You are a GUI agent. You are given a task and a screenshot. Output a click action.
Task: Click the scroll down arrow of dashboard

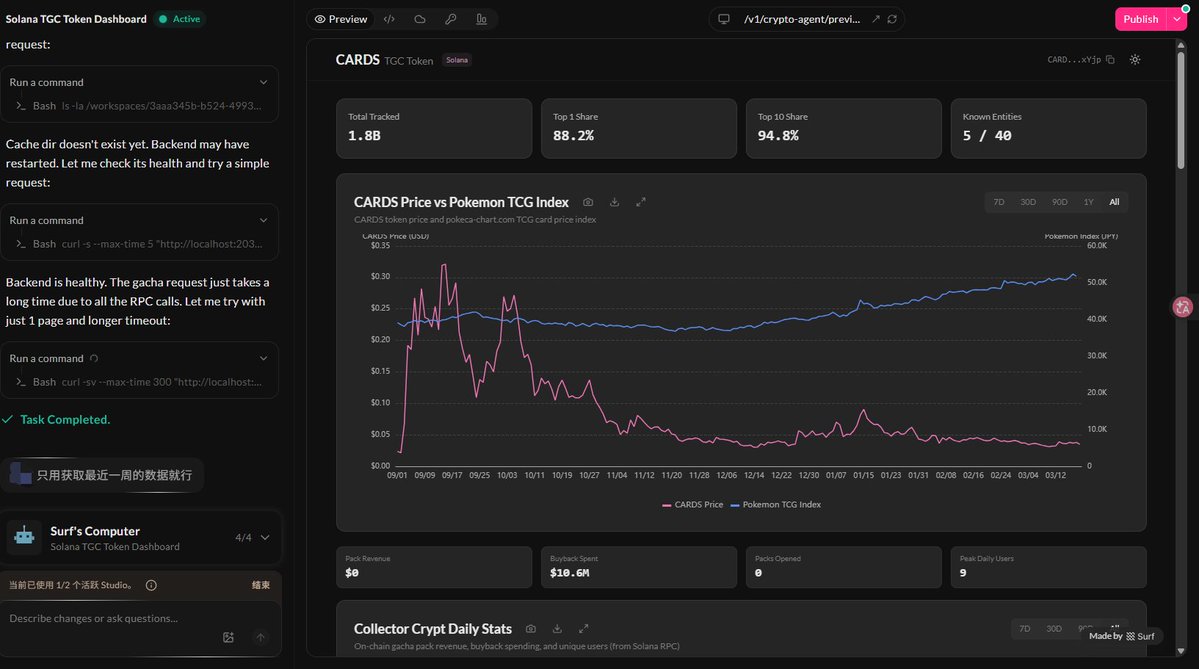[1181, 651]
